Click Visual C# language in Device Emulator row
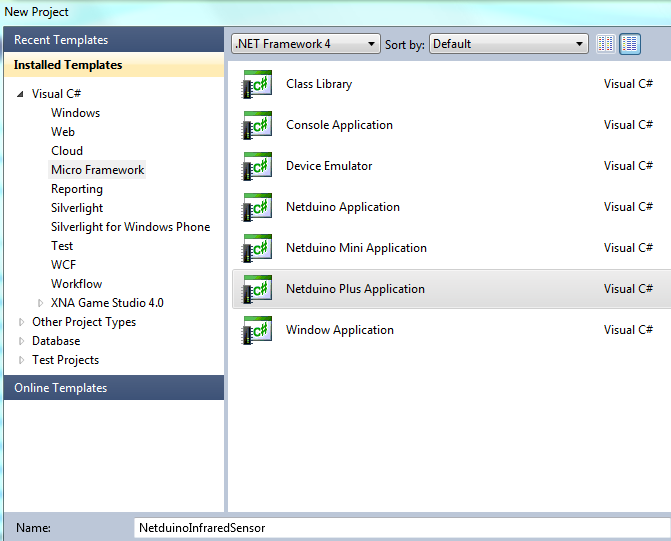This screenshot has height=541, width=671. click(x=628, y=166)
